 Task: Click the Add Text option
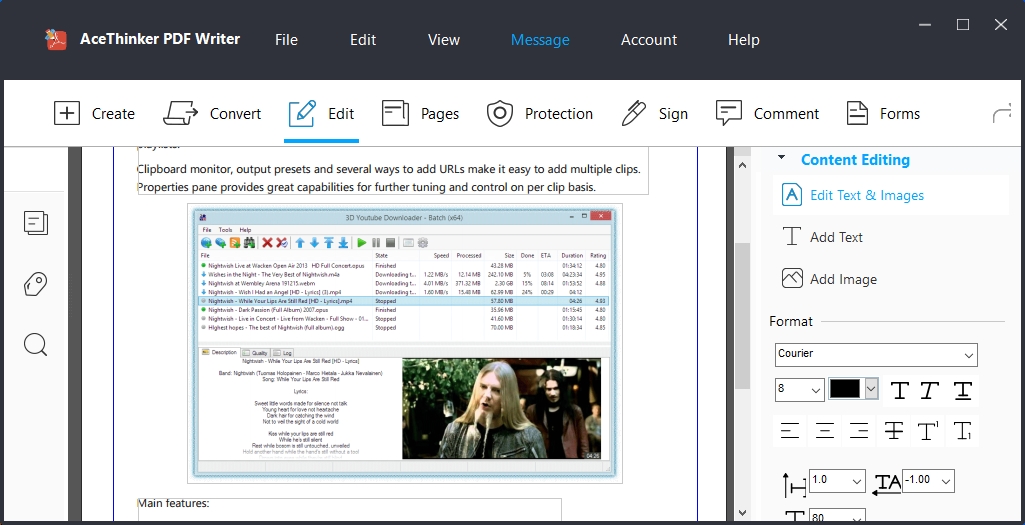tap(822, 237)
